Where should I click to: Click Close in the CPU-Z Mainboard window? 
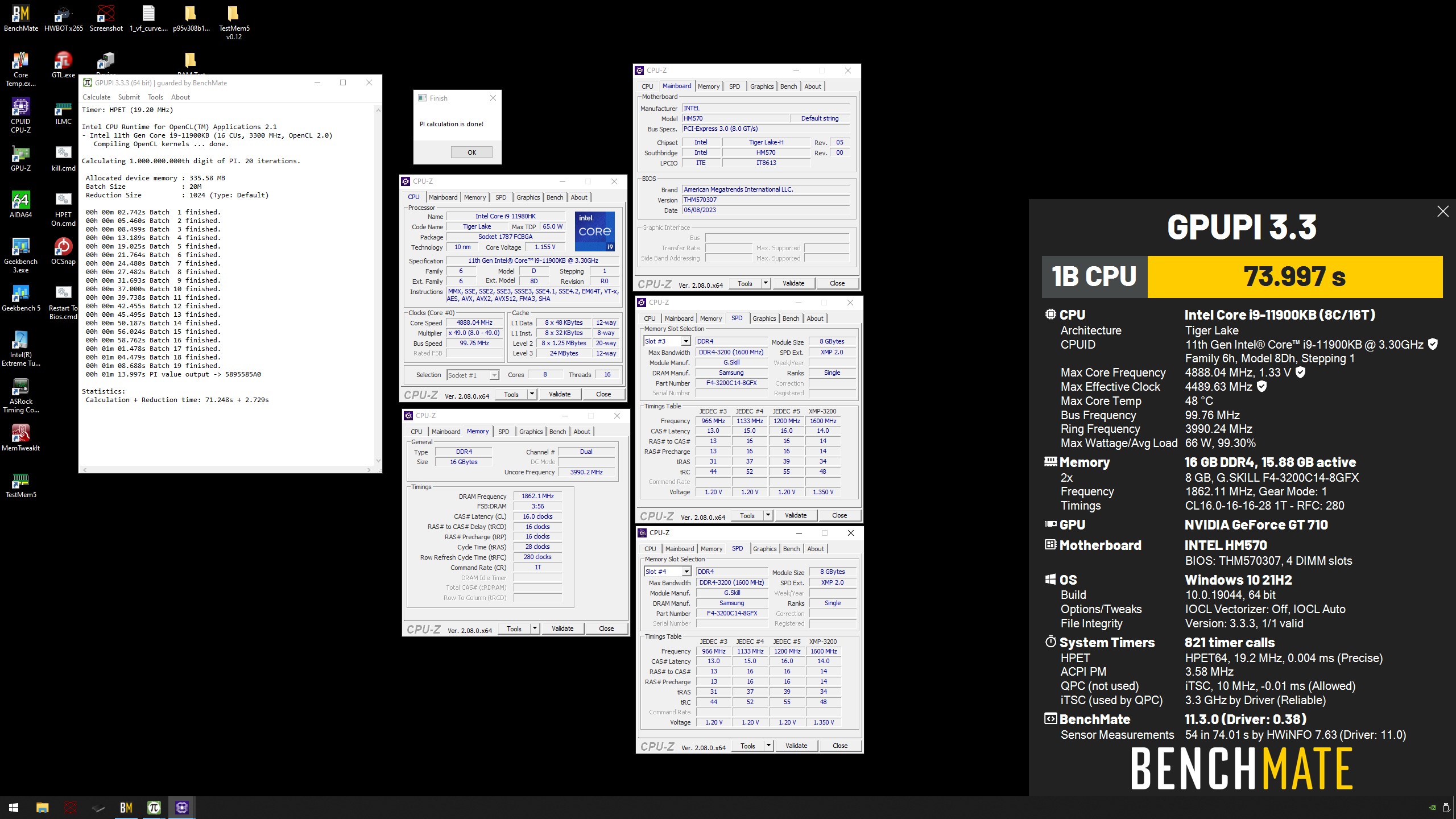[837, 283]
